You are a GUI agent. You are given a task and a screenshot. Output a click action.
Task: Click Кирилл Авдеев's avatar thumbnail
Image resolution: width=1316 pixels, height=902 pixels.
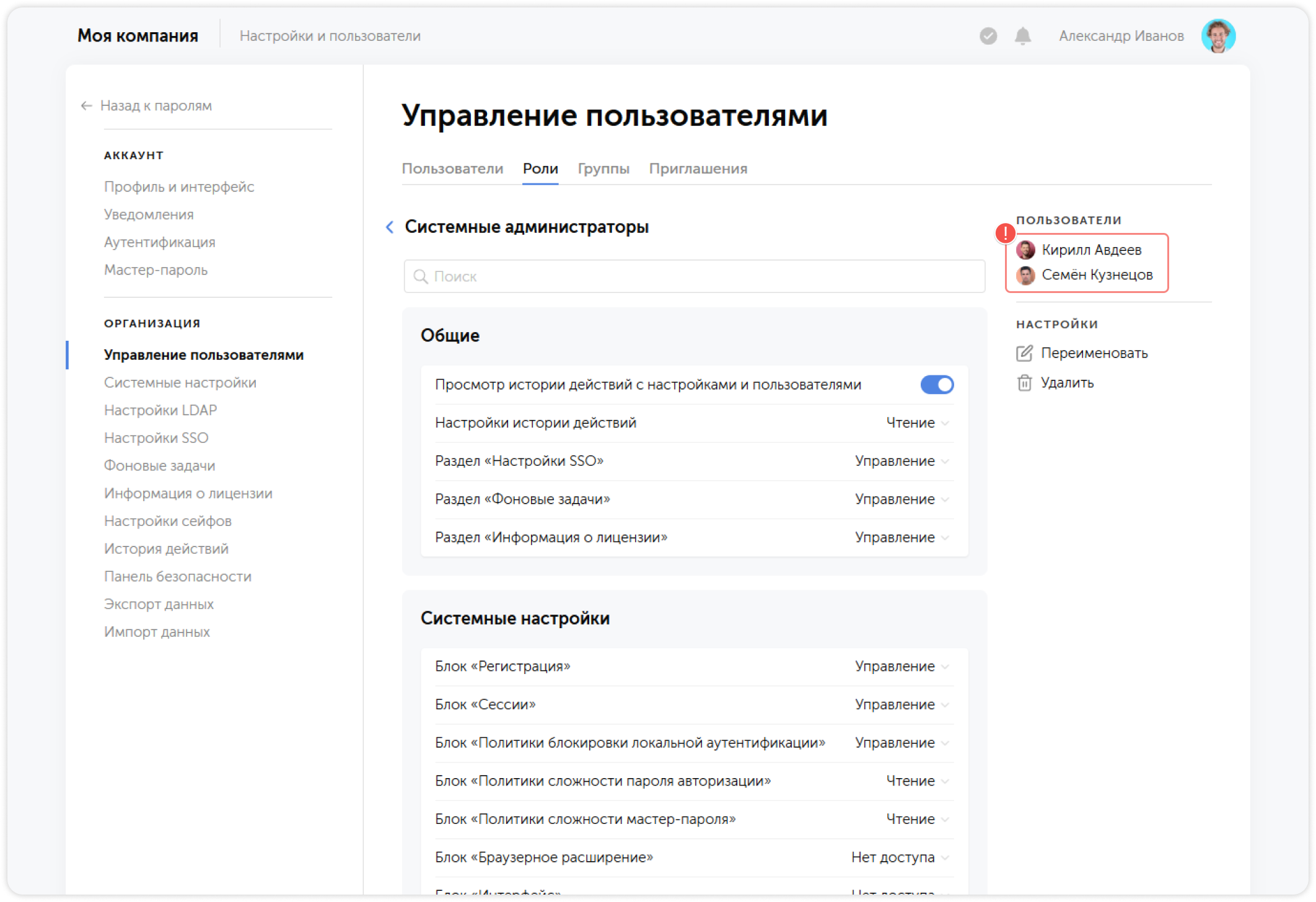(x=1027, y=250)
